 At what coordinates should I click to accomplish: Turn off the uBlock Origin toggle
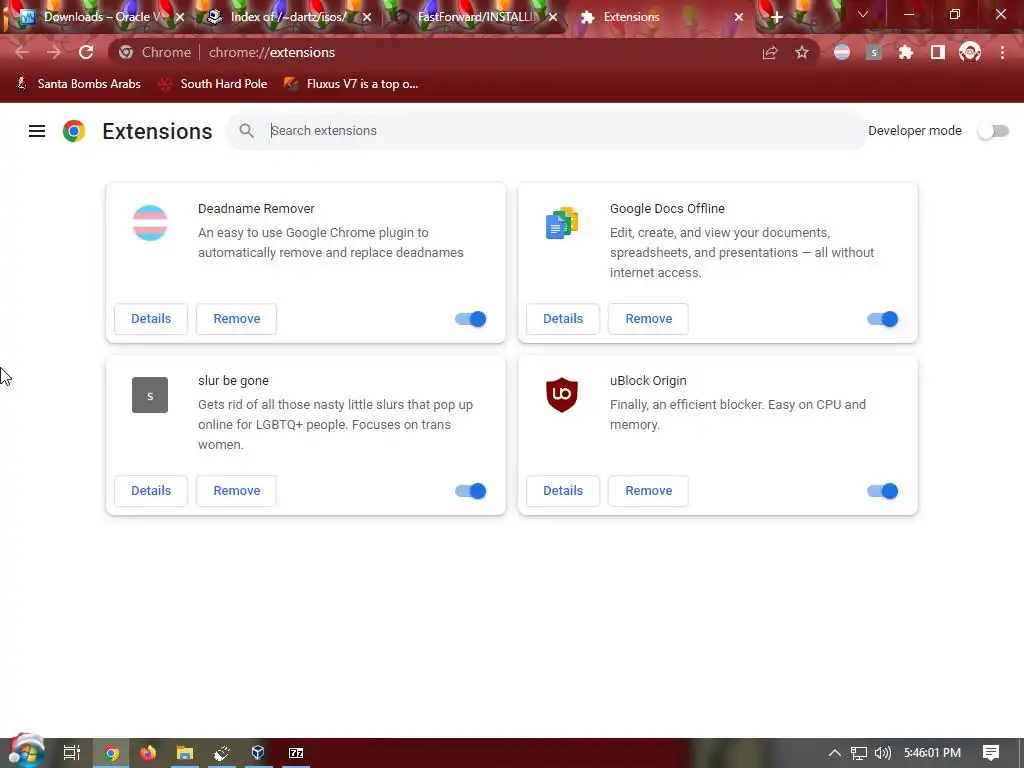882,490
